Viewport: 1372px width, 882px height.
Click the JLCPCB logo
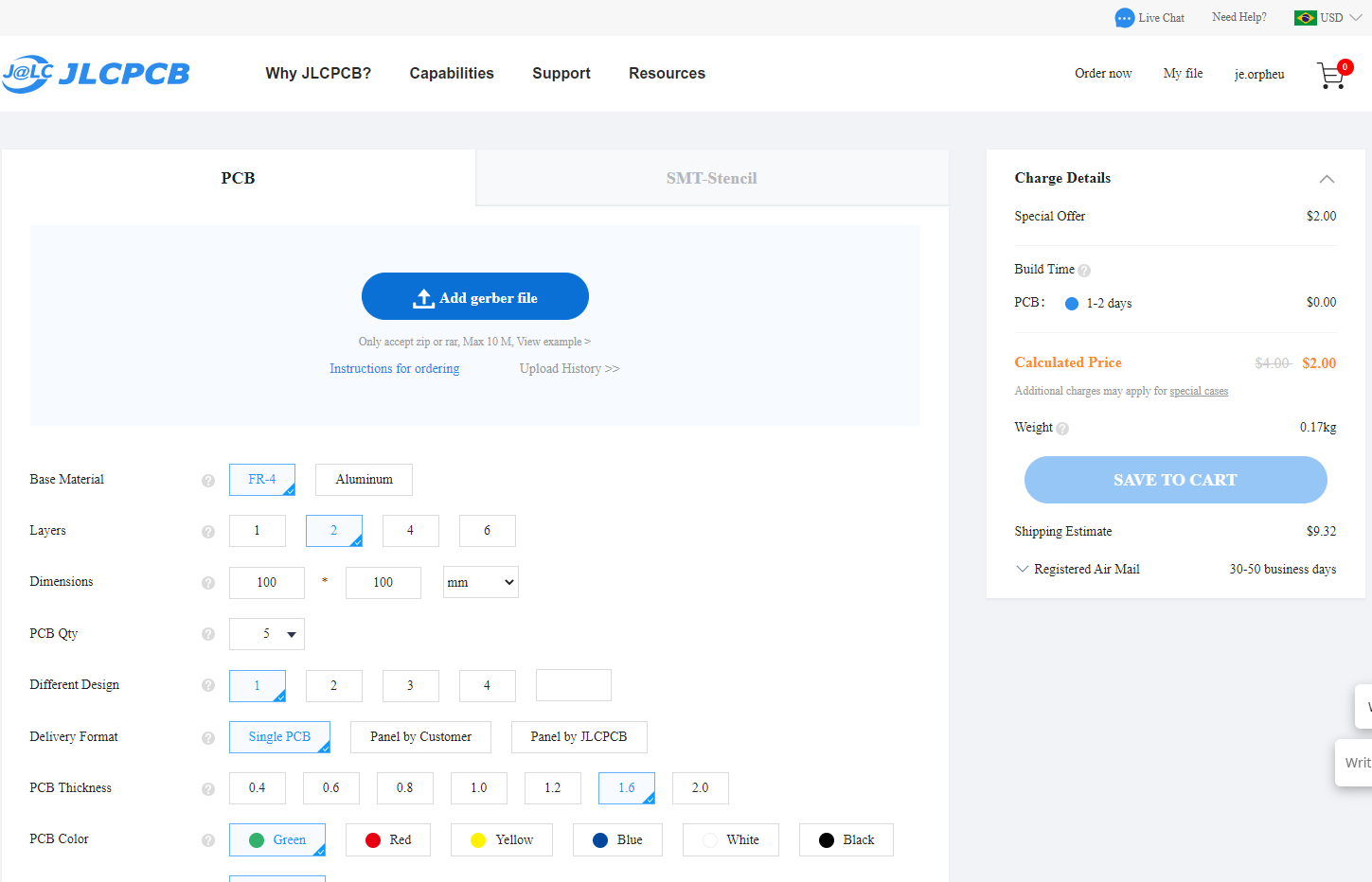click(96, 74)
